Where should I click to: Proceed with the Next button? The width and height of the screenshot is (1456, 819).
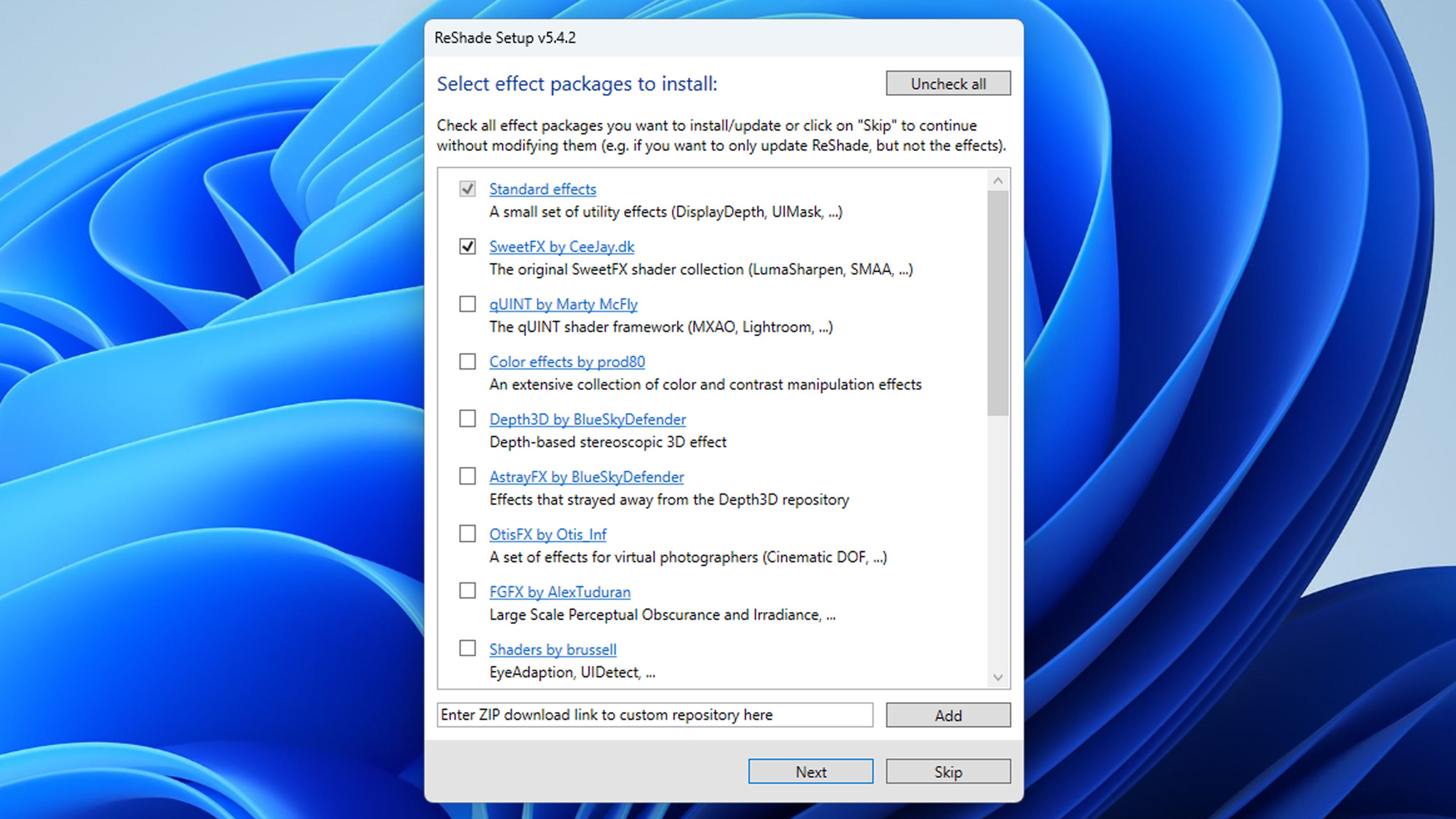[x=811, y=772]
